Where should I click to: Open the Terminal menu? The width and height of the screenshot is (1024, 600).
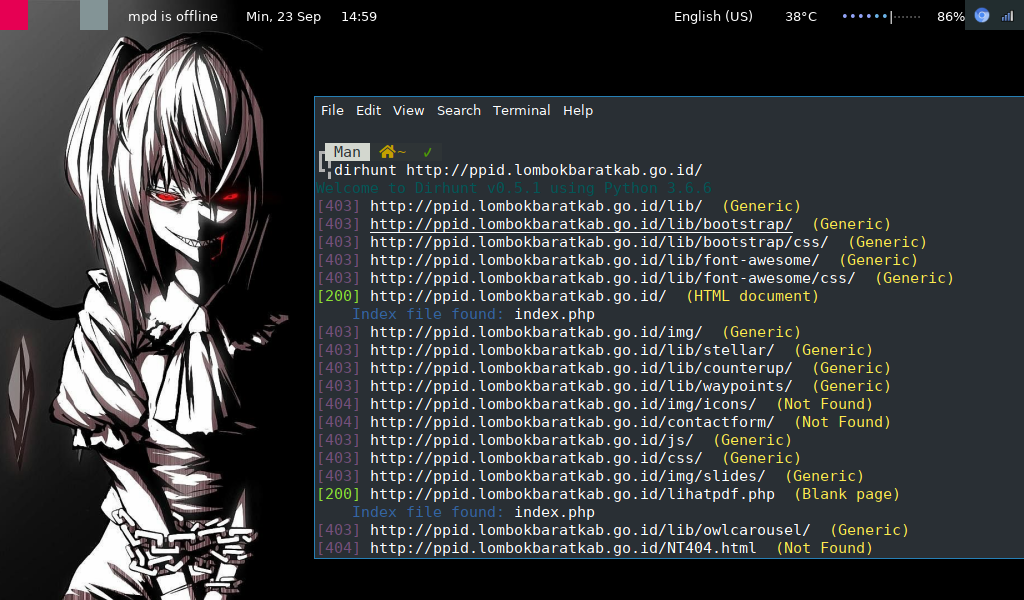[x=521, y=110]
